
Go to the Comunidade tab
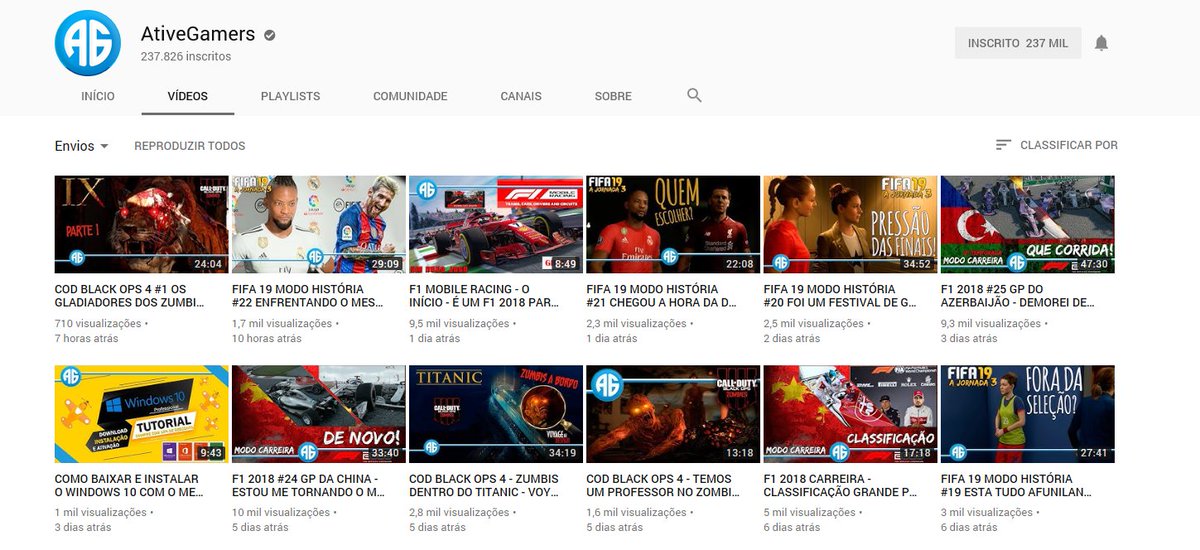pos(410,96)
